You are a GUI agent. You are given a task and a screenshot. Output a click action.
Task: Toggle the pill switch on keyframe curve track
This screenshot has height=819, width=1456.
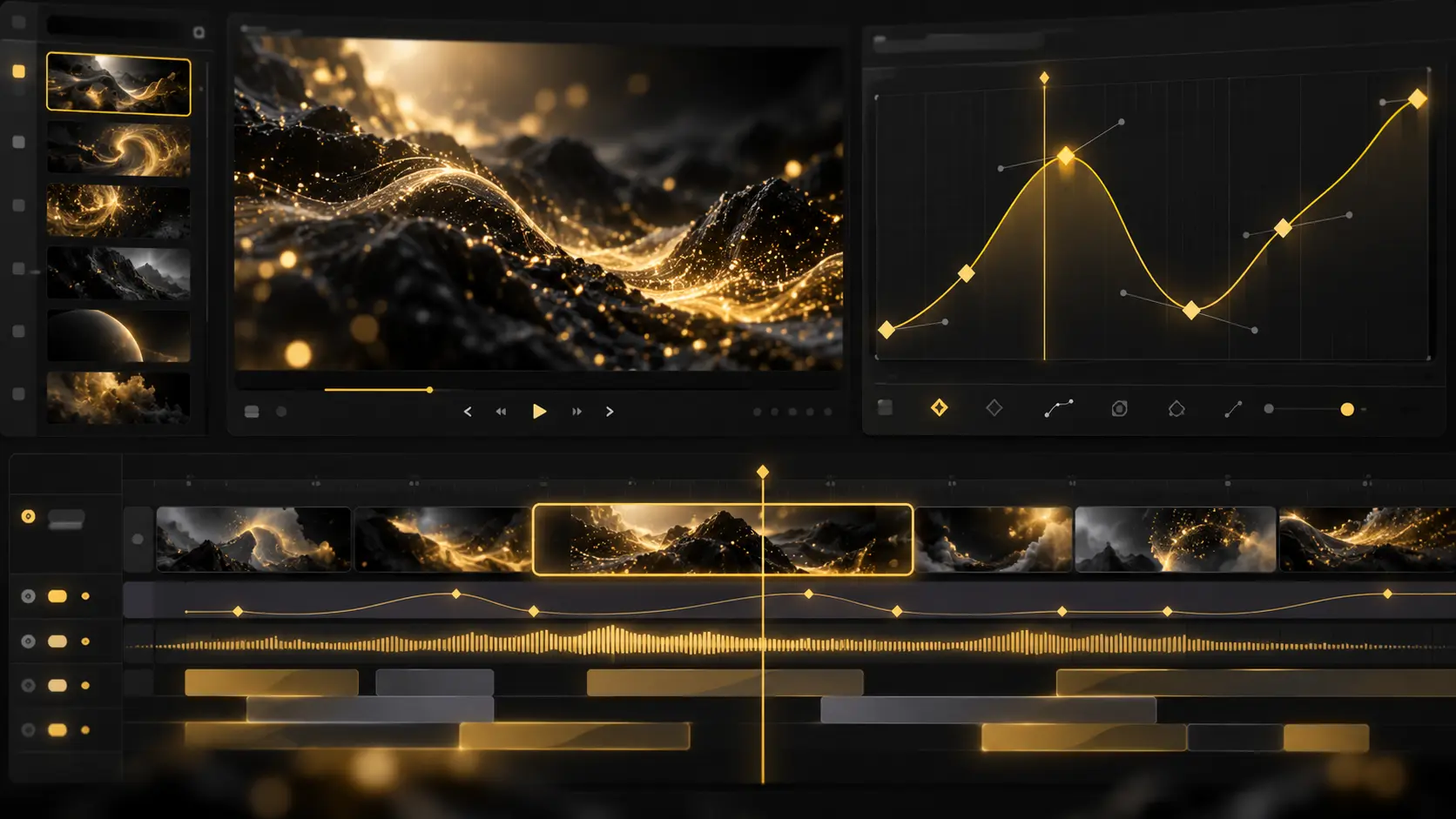57,596
